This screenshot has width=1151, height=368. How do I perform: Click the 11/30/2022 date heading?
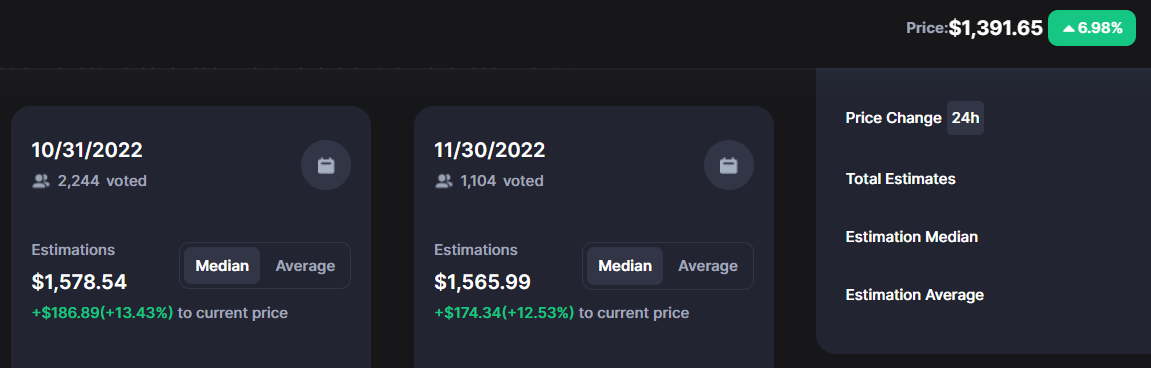click(x=490, y=150)
